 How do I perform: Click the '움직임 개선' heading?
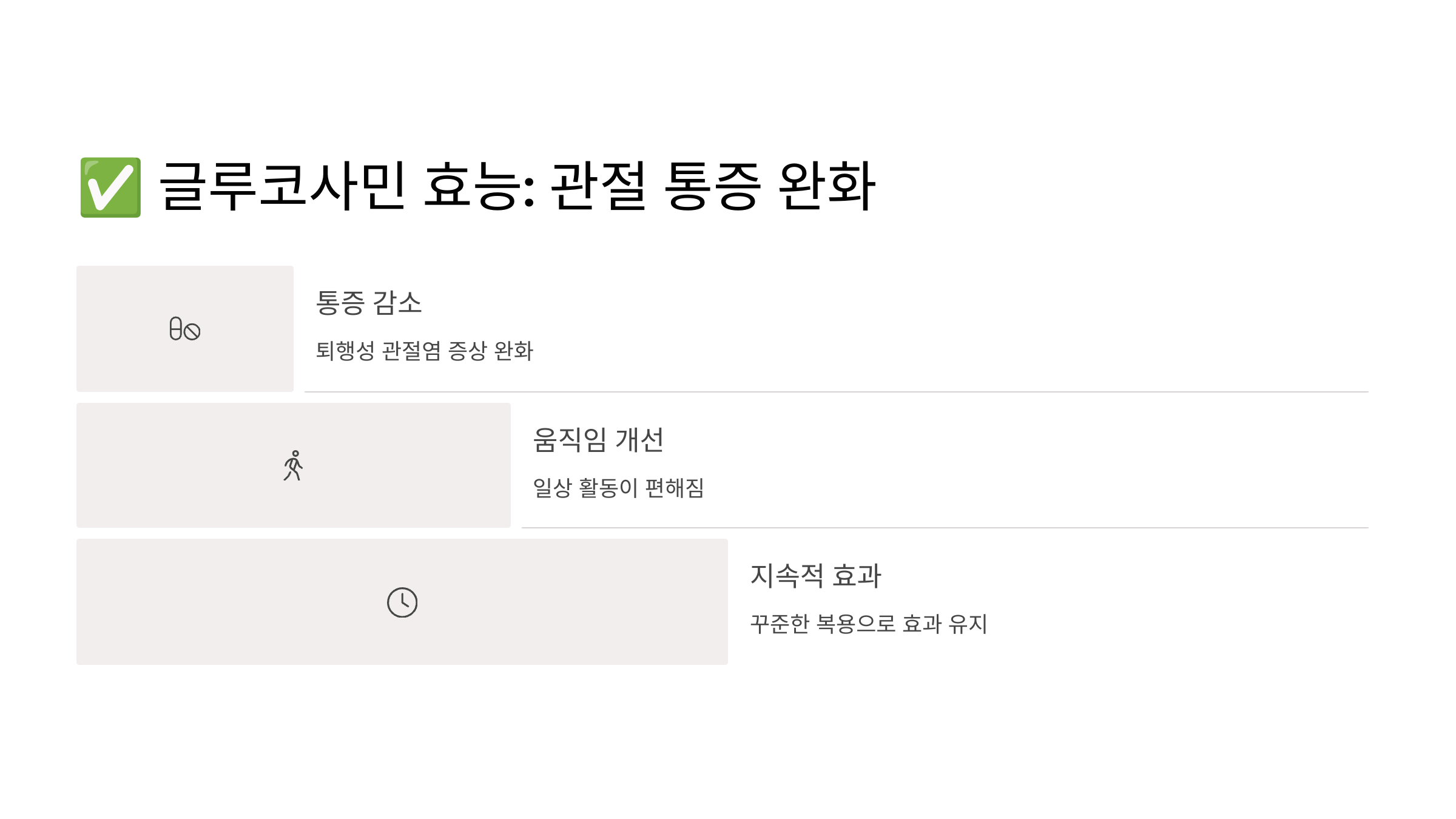[x=598, y=440]
